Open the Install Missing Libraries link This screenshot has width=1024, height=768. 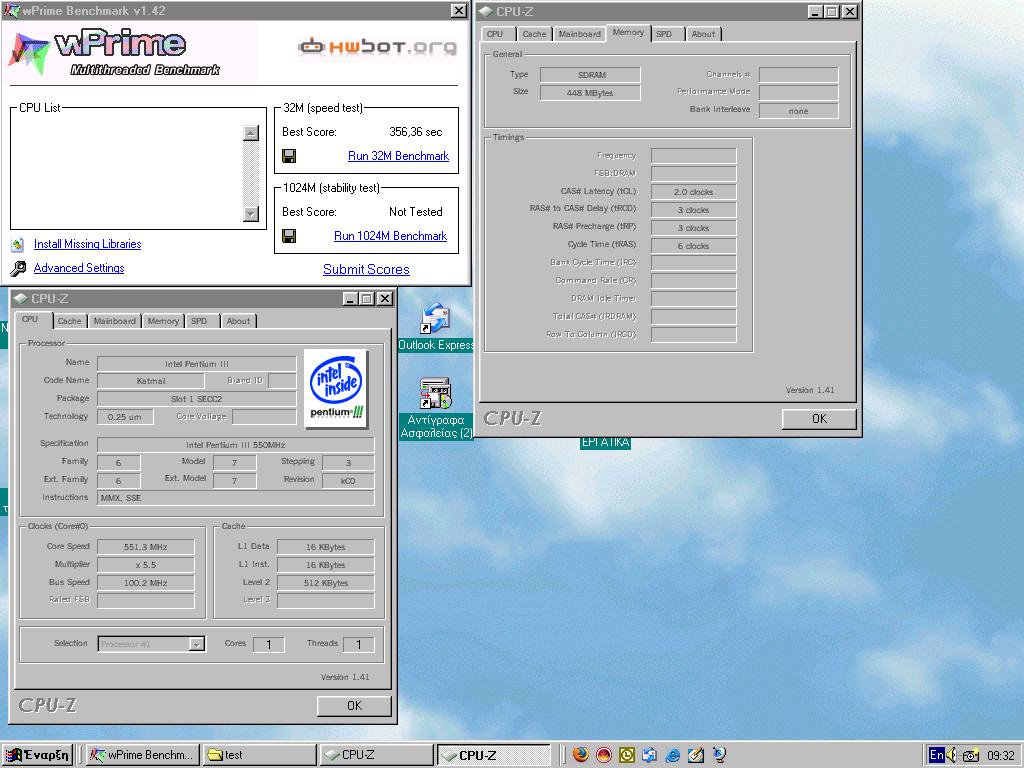(88, 244)
